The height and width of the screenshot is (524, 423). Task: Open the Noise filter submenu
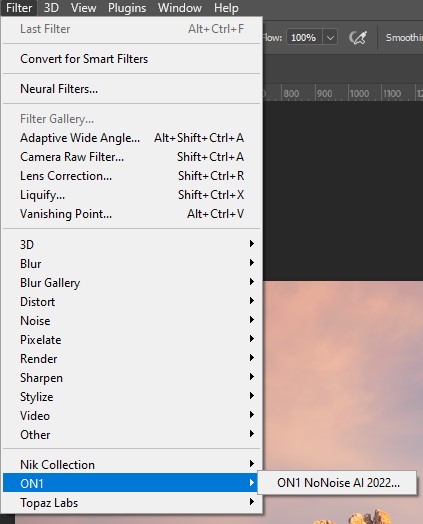pyautogui.click(x=132, y=320)
